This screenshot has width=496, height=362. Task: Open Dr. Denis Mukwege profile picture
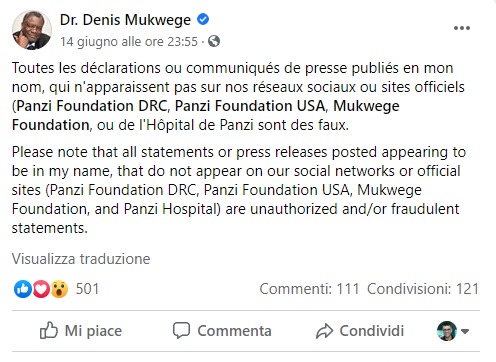[x=32, y=30]
